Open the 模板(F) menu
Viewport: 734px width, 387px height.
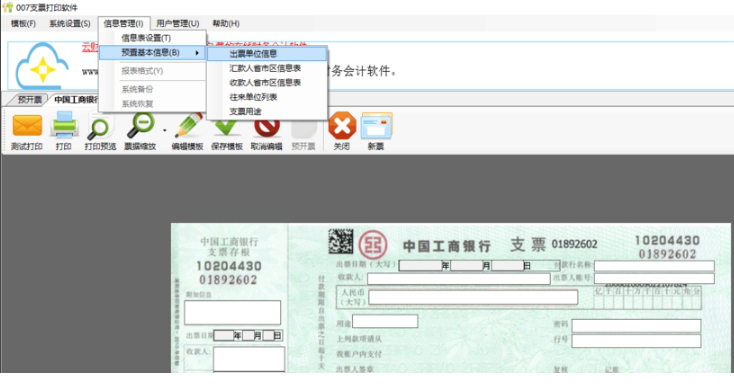click(x=23, y=23)
